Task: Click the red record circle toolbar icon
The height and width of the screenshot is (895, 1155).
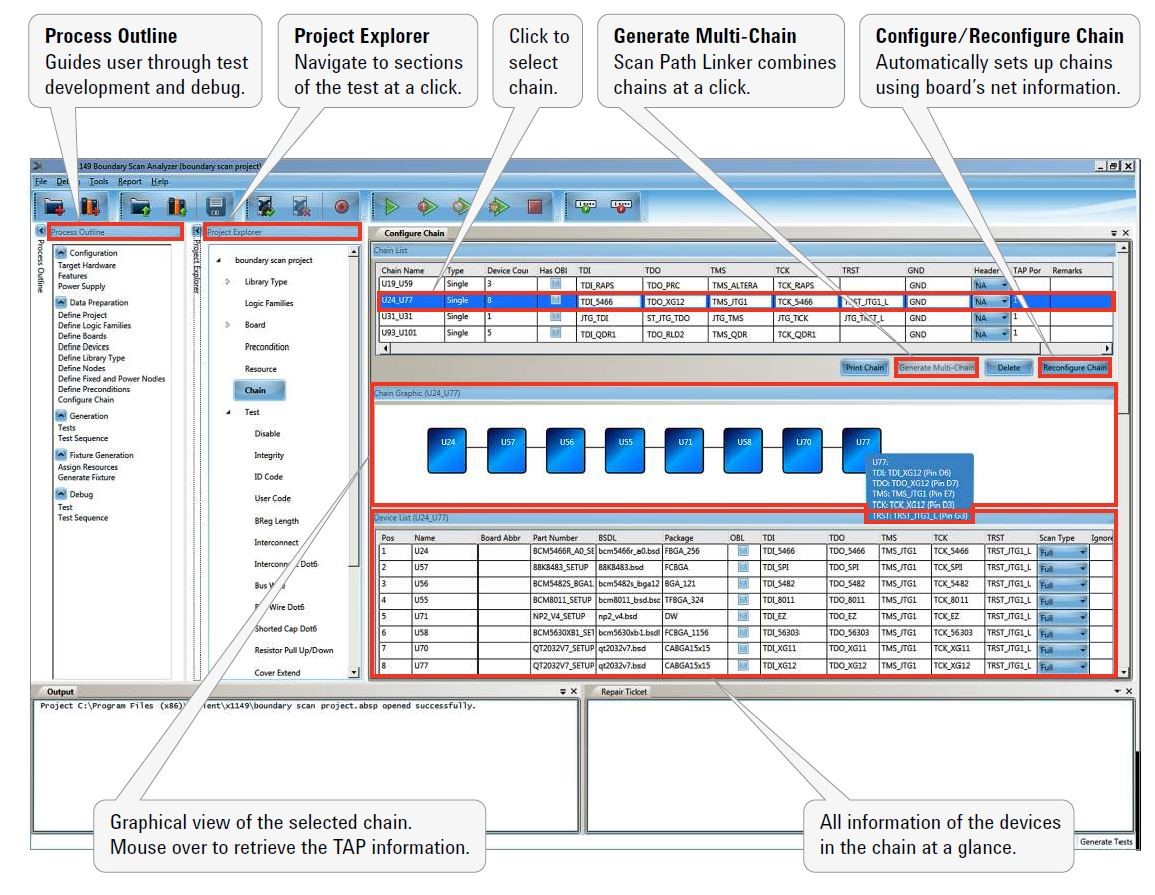Action: (x=341, y=207)
